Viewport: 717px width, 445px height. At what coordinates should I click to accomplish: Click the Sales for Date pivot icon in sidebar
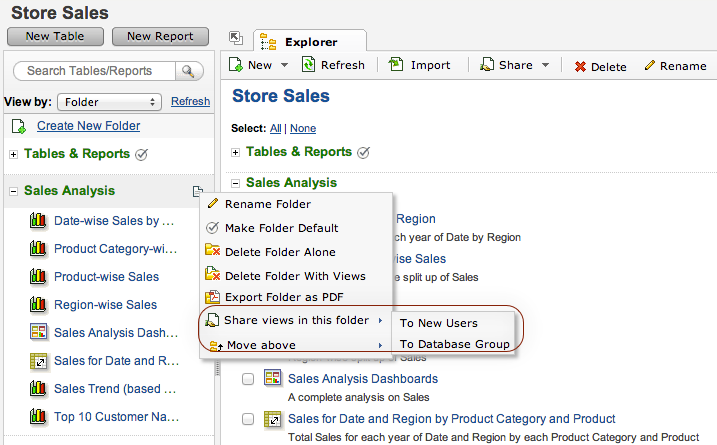click(x=39, y=360)
